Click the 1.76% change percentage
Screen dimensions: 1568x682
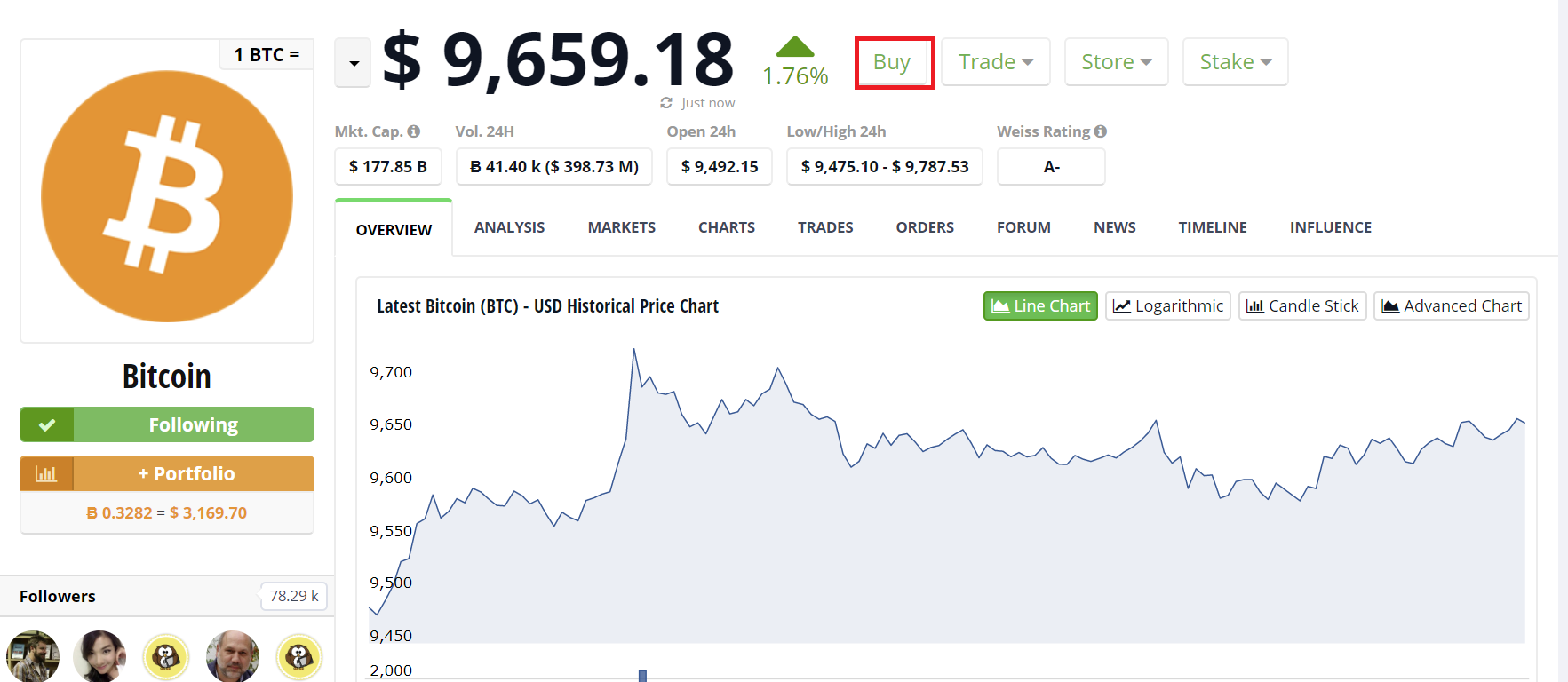click(x=795, y=76)
